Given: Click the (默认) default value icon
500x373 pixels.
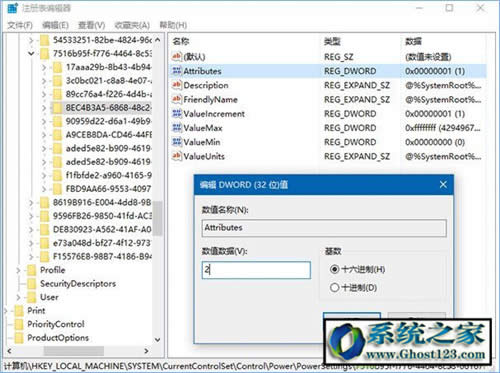Looking at the screenshot, I should (177, 57).
